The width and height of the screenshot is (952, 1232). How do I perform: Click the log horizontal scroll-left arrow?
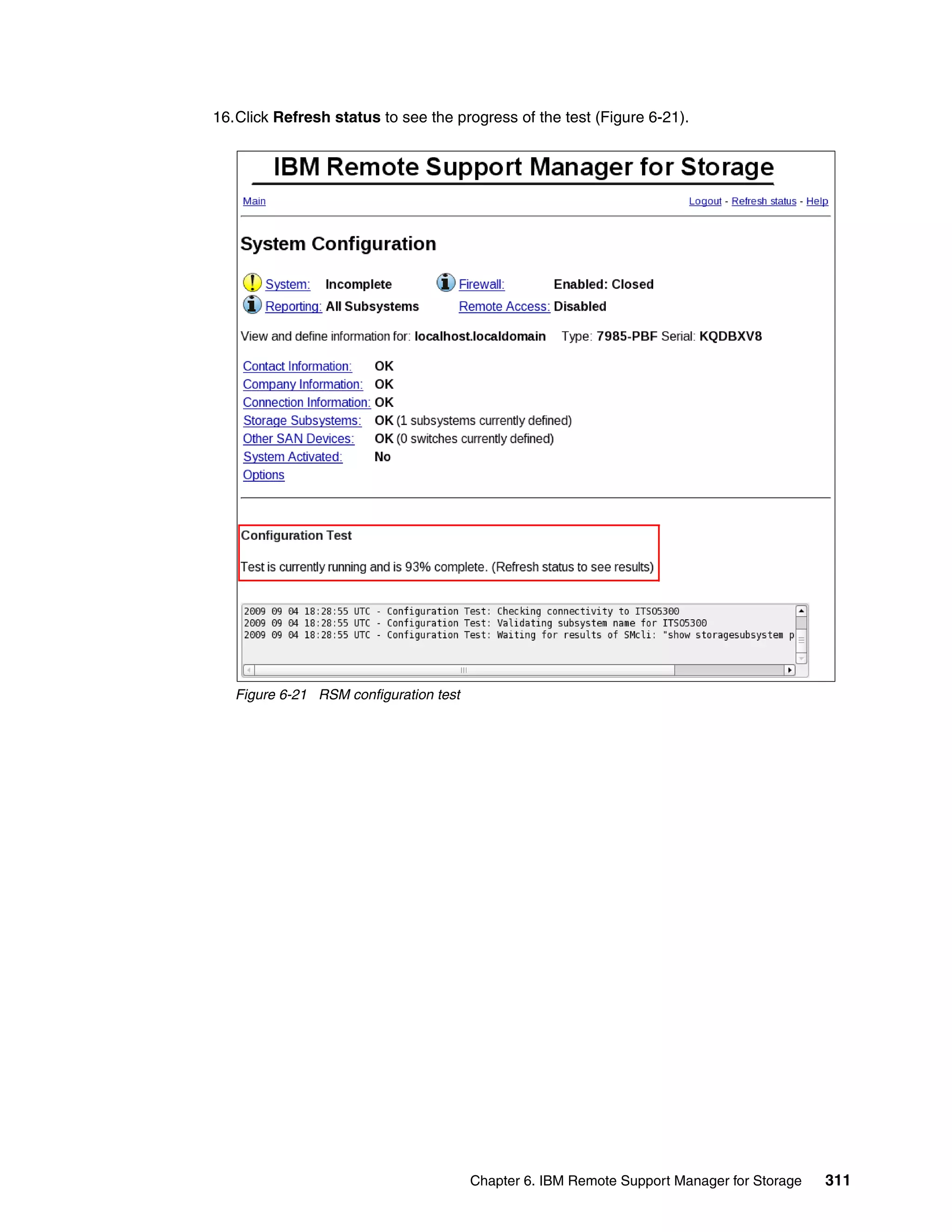[x=249, y=670]
